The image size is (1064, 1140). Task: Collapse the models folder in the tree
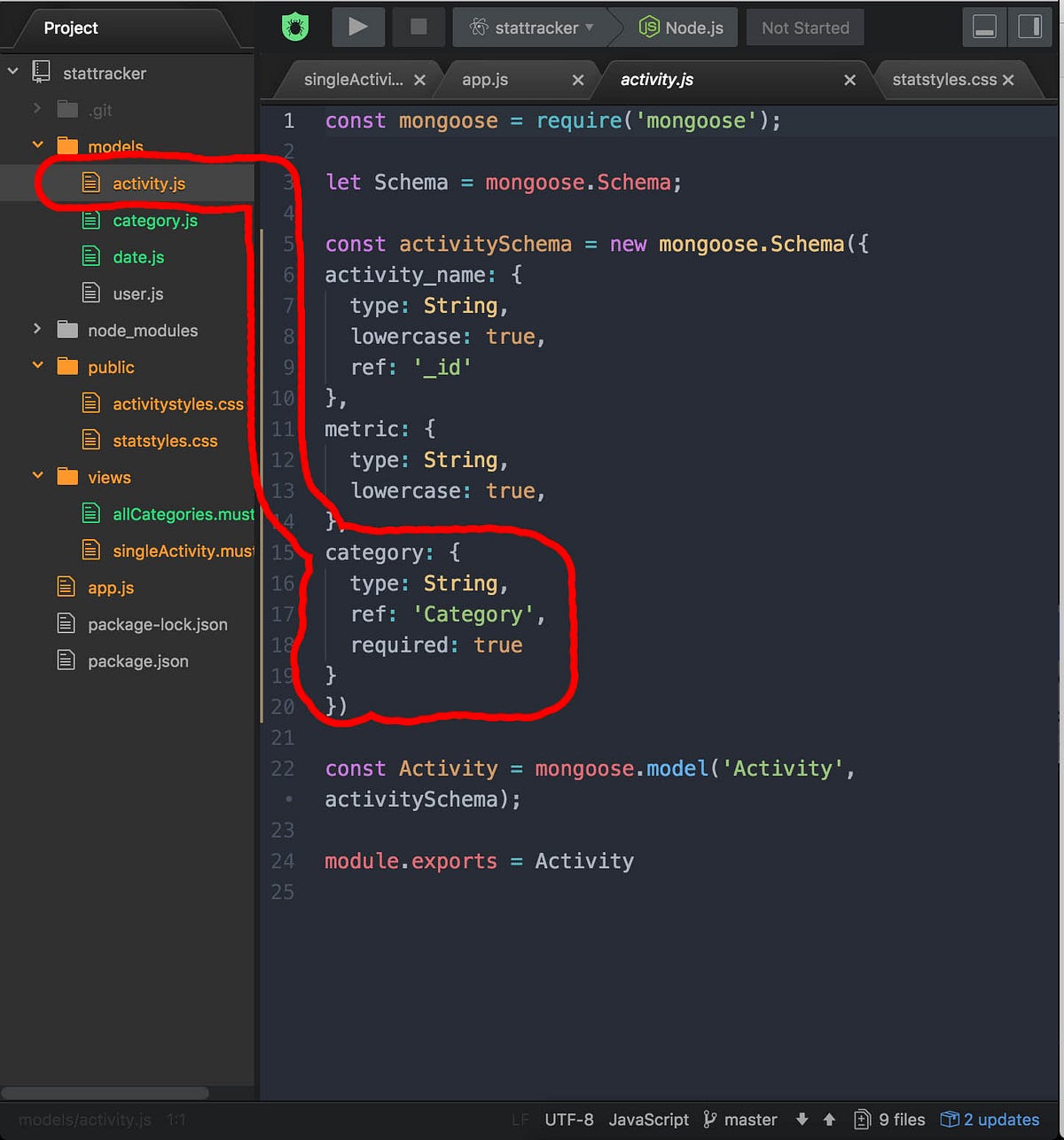point(37,145)
